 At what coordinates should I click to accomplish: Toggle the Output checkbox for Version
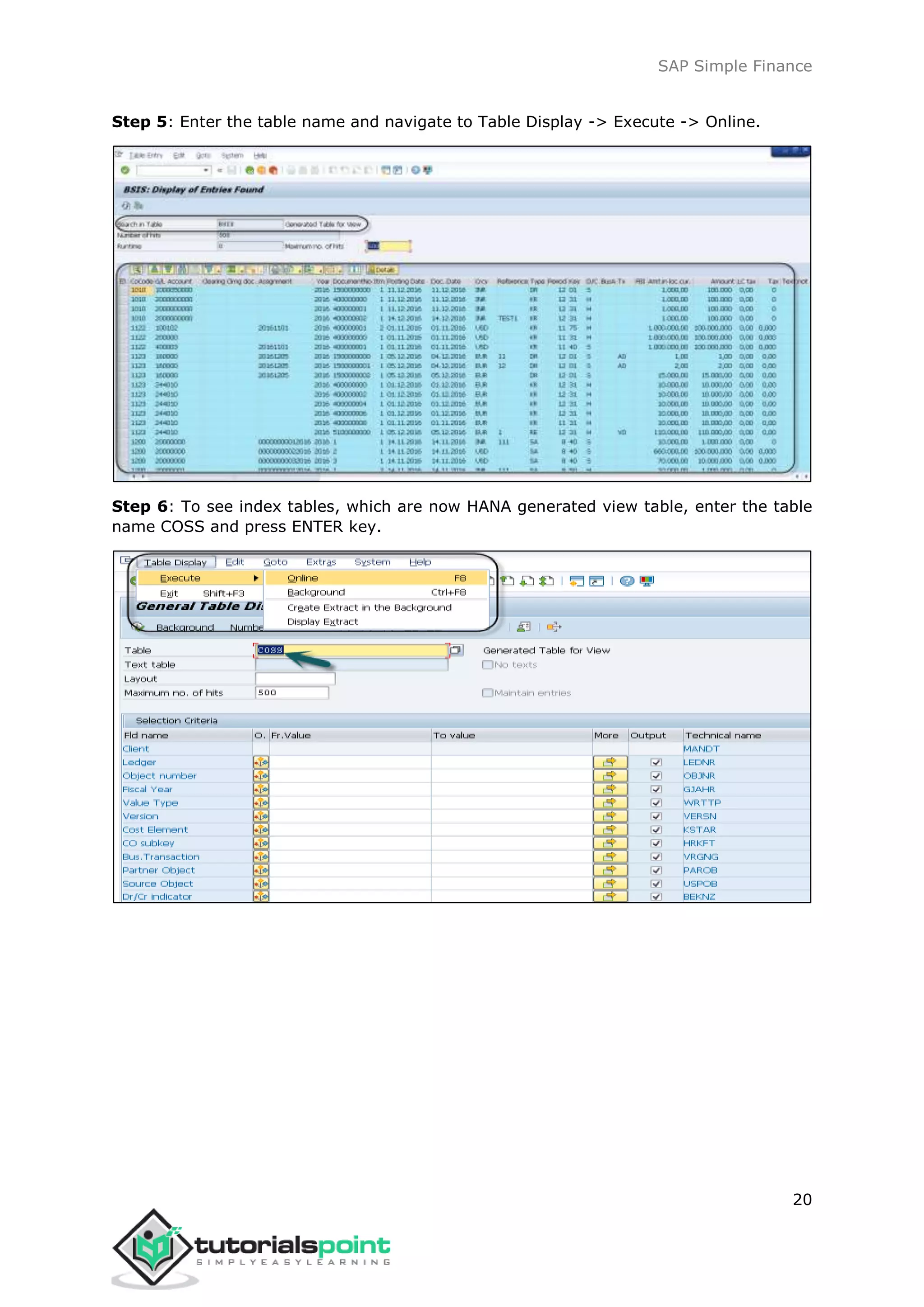pyautogui.click(x=656, y=816)
